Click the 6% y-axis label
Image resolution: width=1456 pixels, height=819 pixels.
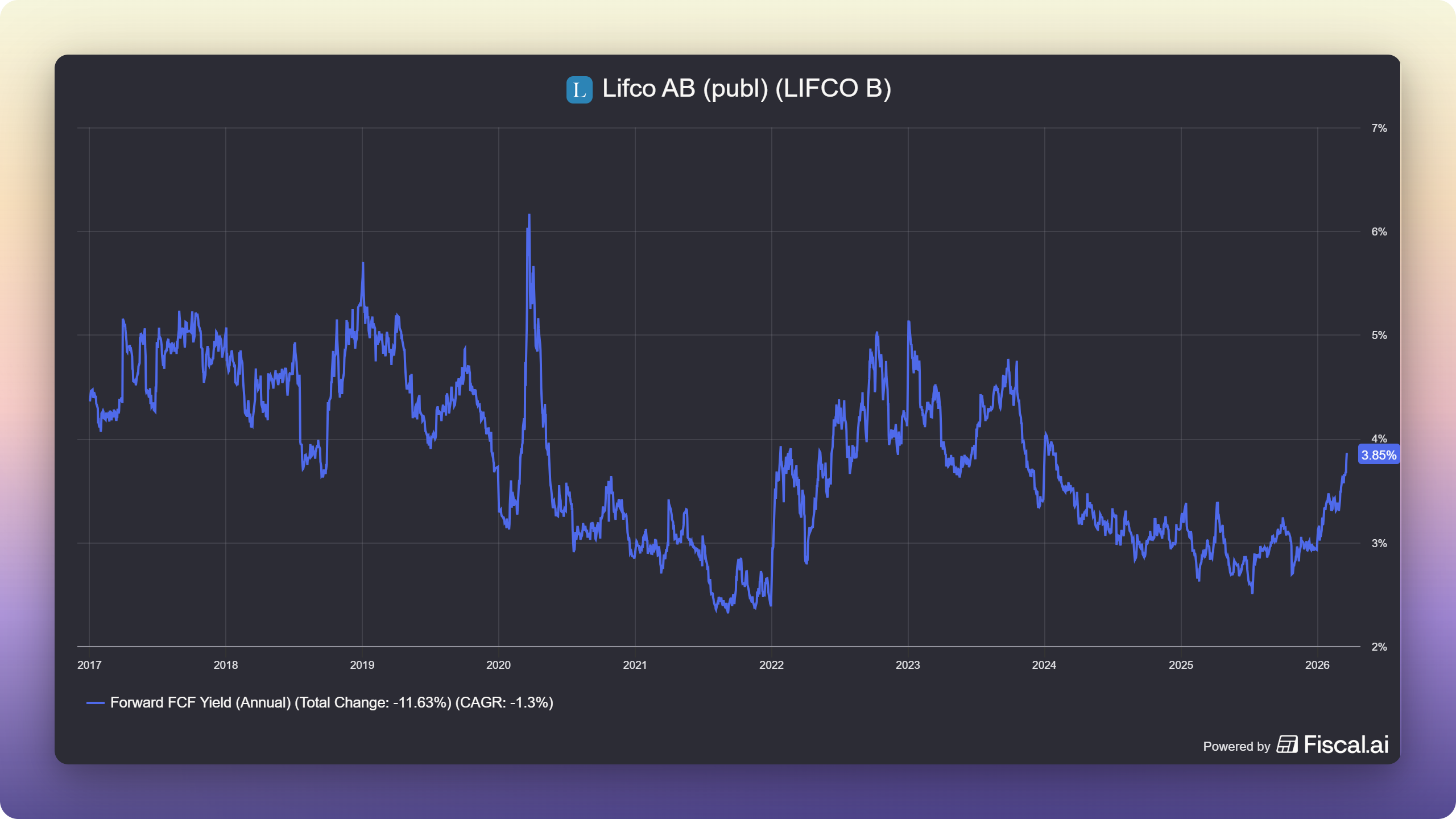point(1379,231)
